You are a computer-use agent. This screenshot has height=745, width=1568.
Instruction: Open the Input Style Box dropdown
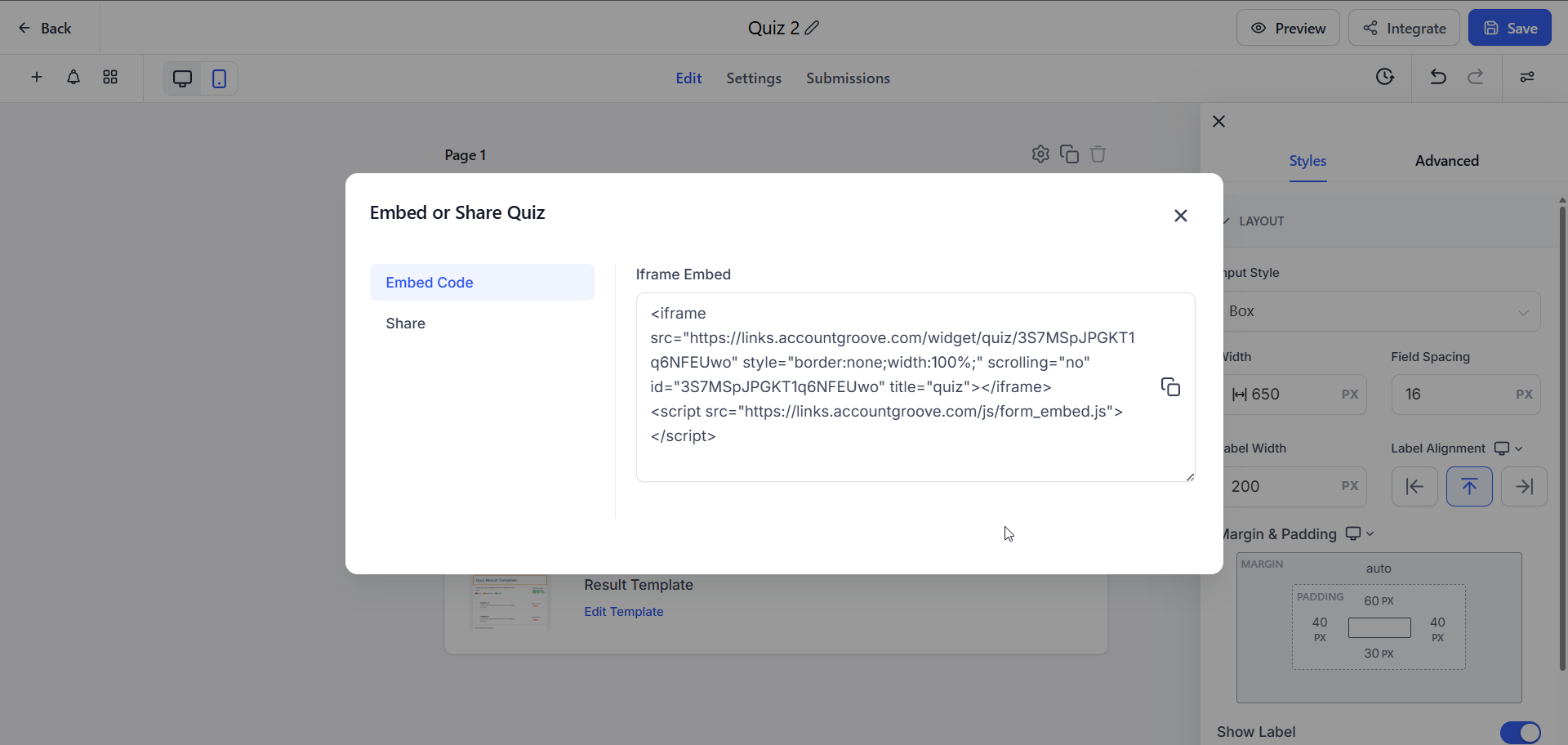(1382, 311)
